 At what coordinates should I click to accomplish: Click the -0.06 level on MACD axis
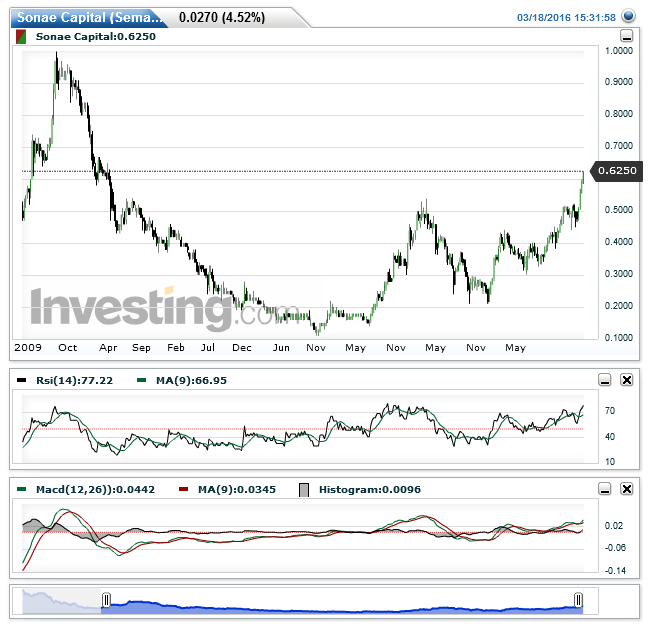(615, 547)
